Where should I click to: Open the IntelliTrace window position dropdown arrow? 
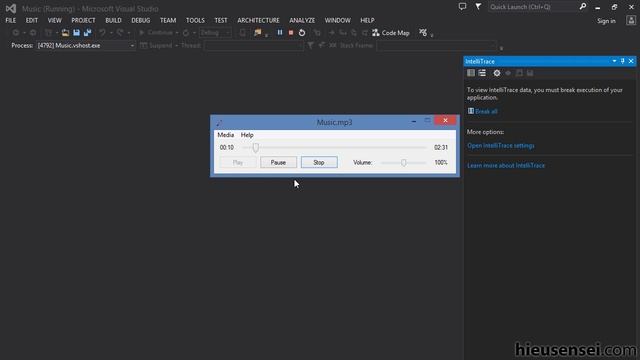coord(614,61)
